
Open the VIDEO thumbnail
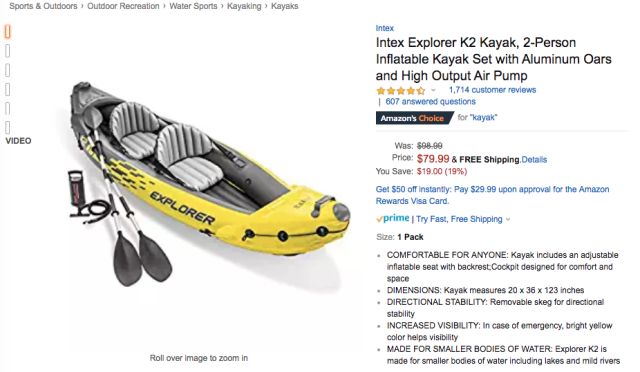pos(18,141)
